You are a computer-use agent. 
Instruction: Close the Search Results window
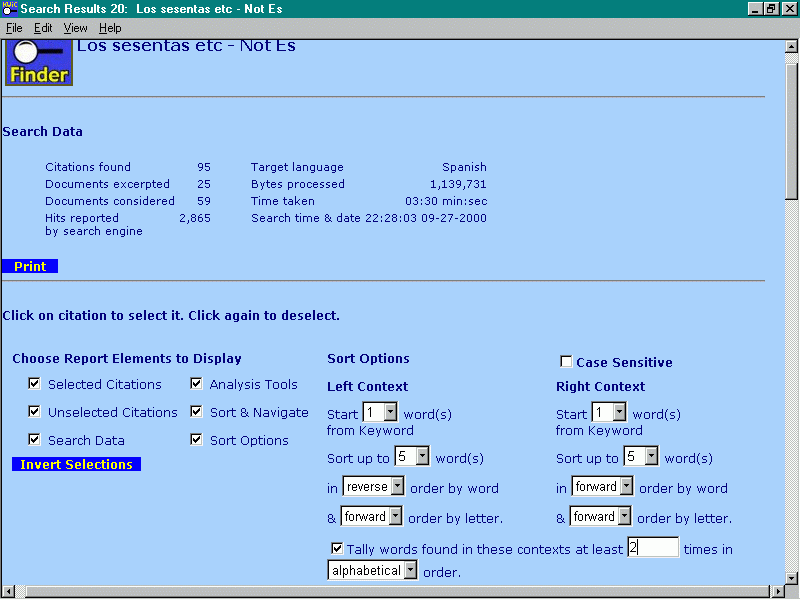tap(789, 9)
